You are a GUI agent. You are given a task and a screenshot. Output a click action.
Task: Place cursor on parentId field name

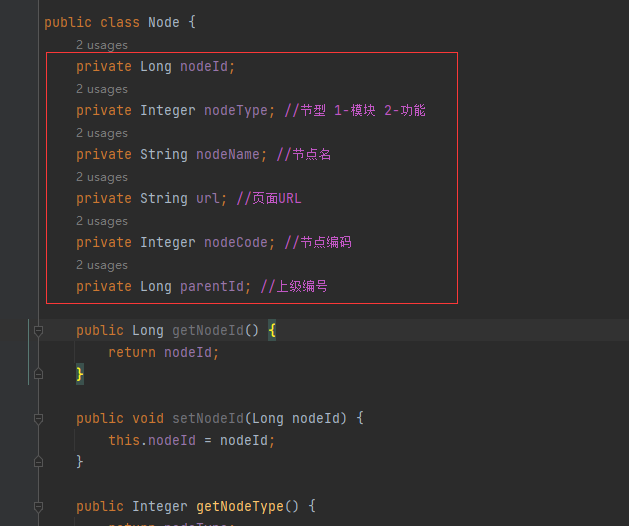click(x=211, y=286)
